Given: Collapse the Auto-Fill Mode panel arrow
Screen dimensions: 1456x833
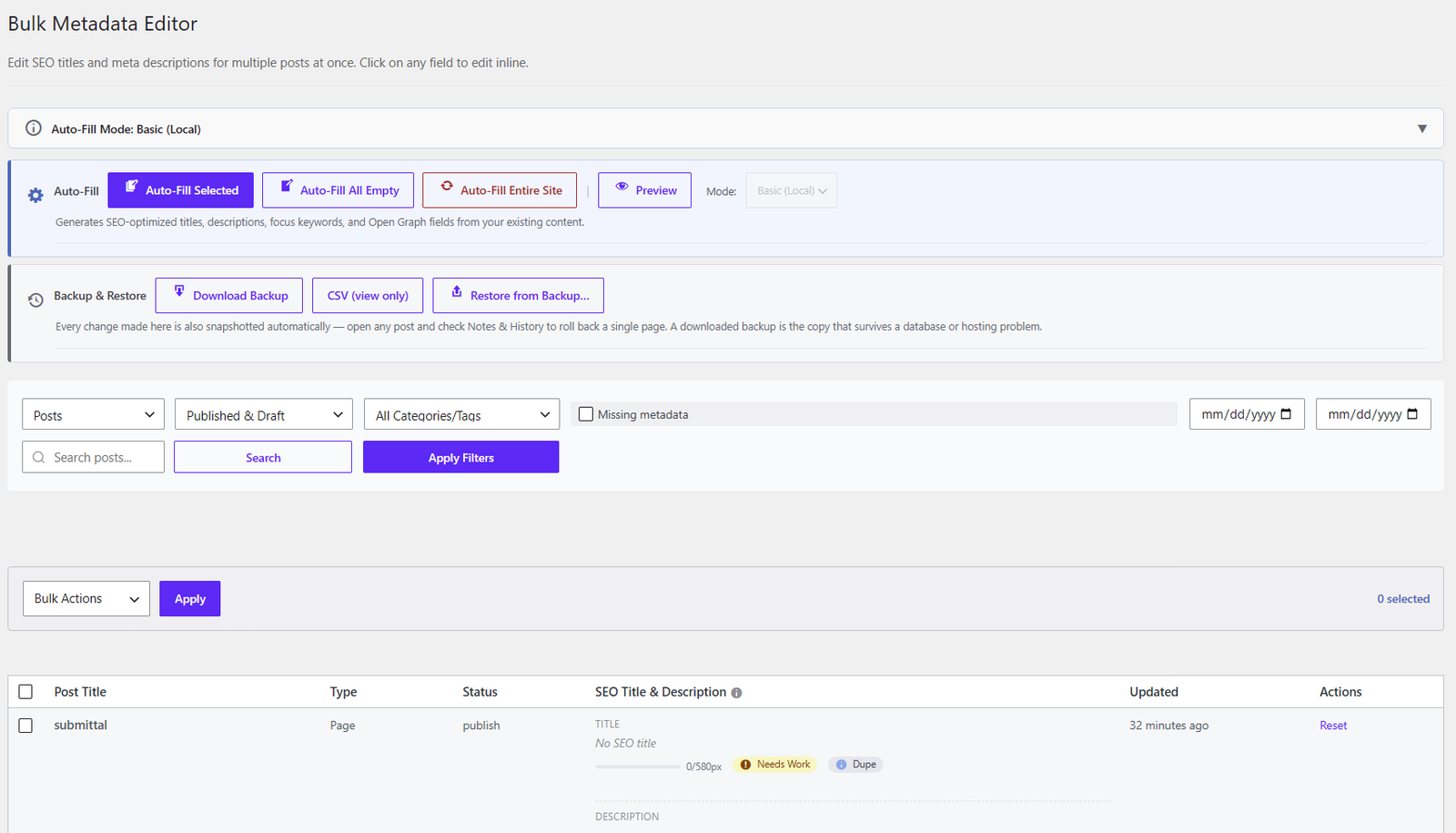Looking at the screenshot, I should (x=1422, y=128).
